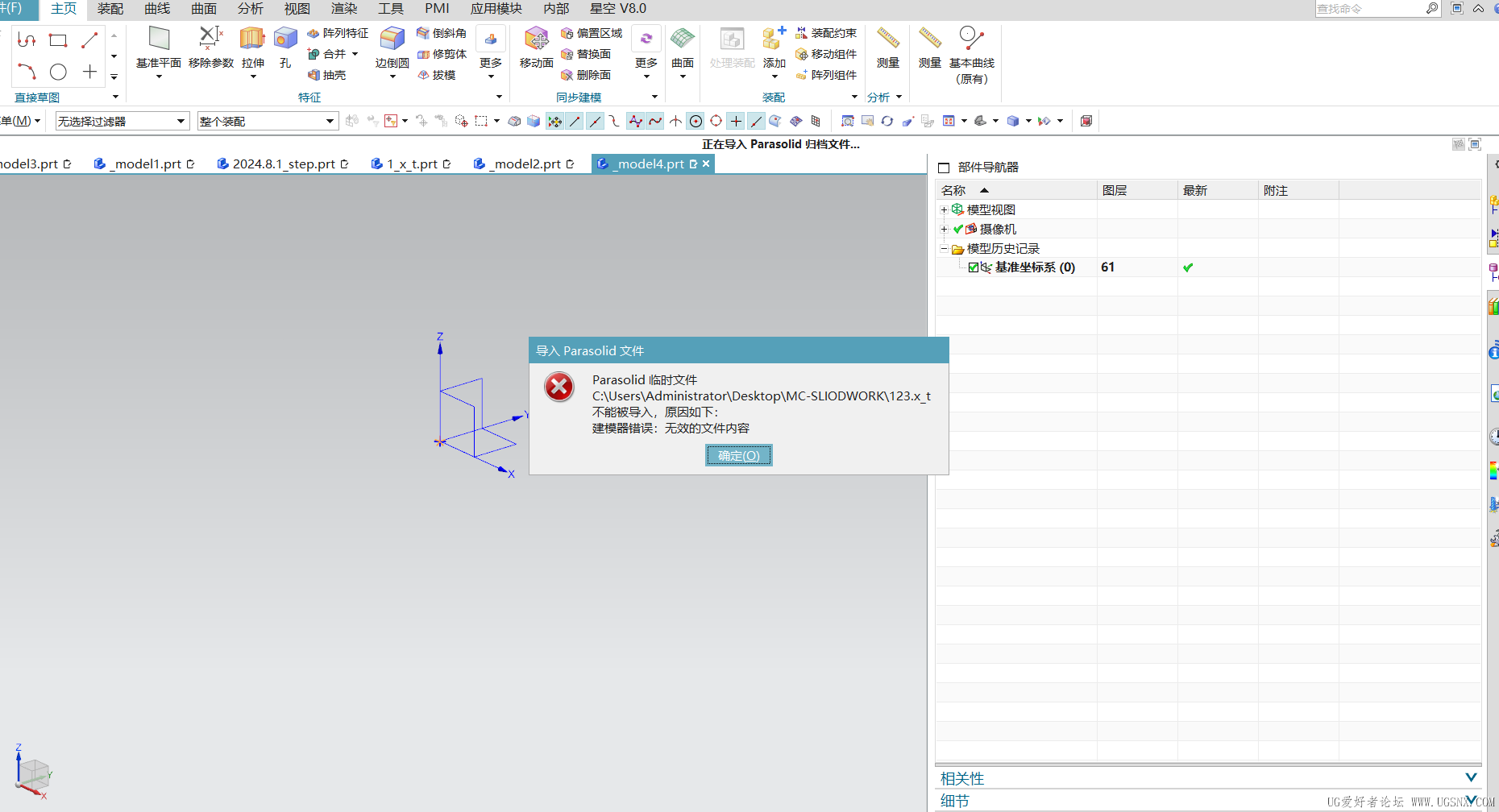Expand the 细节 details section
This screenshot has width=1499, height=812.
pyautogui.click(x=1472, y=800)
